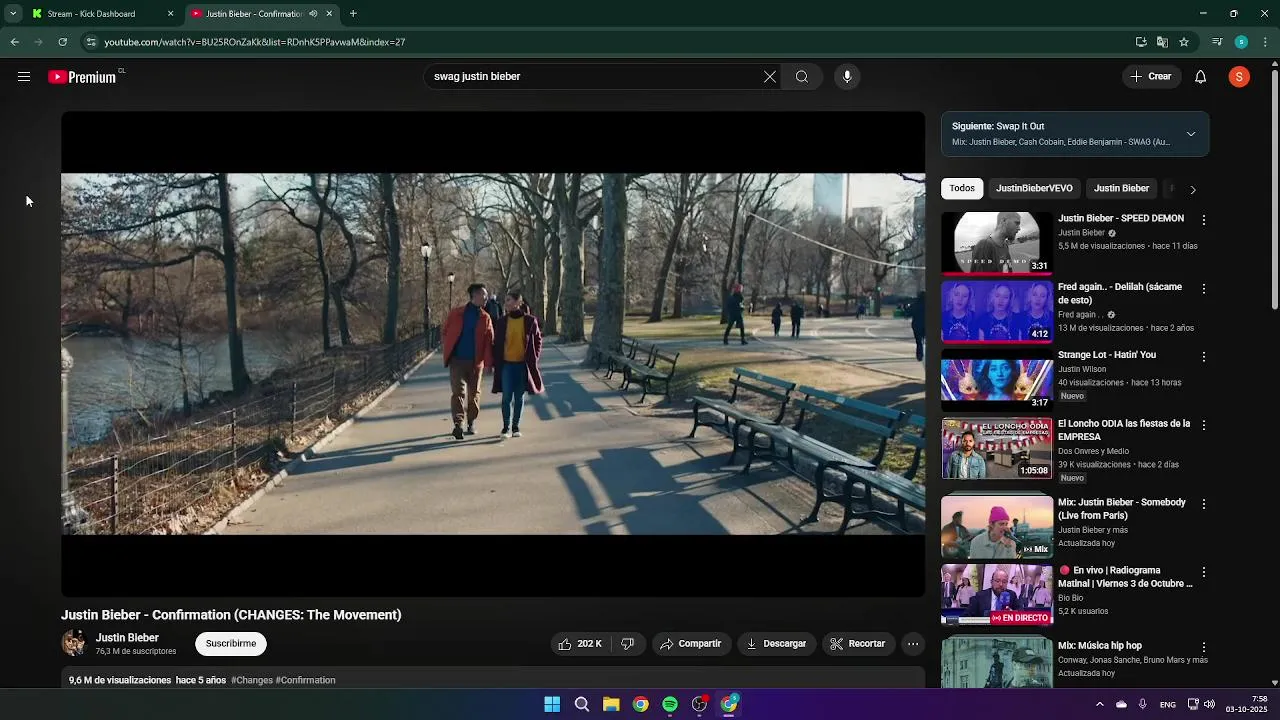Open File Explorer from the taskbar
The height and width of the screenshot is (720, 1280).
click(611, 704)
